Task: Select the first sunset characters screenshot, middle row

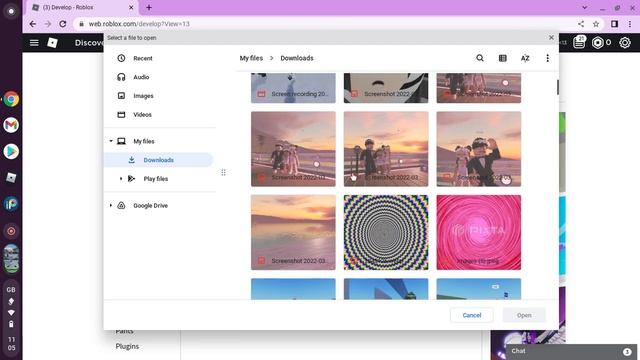Action: tap(293, 149)
